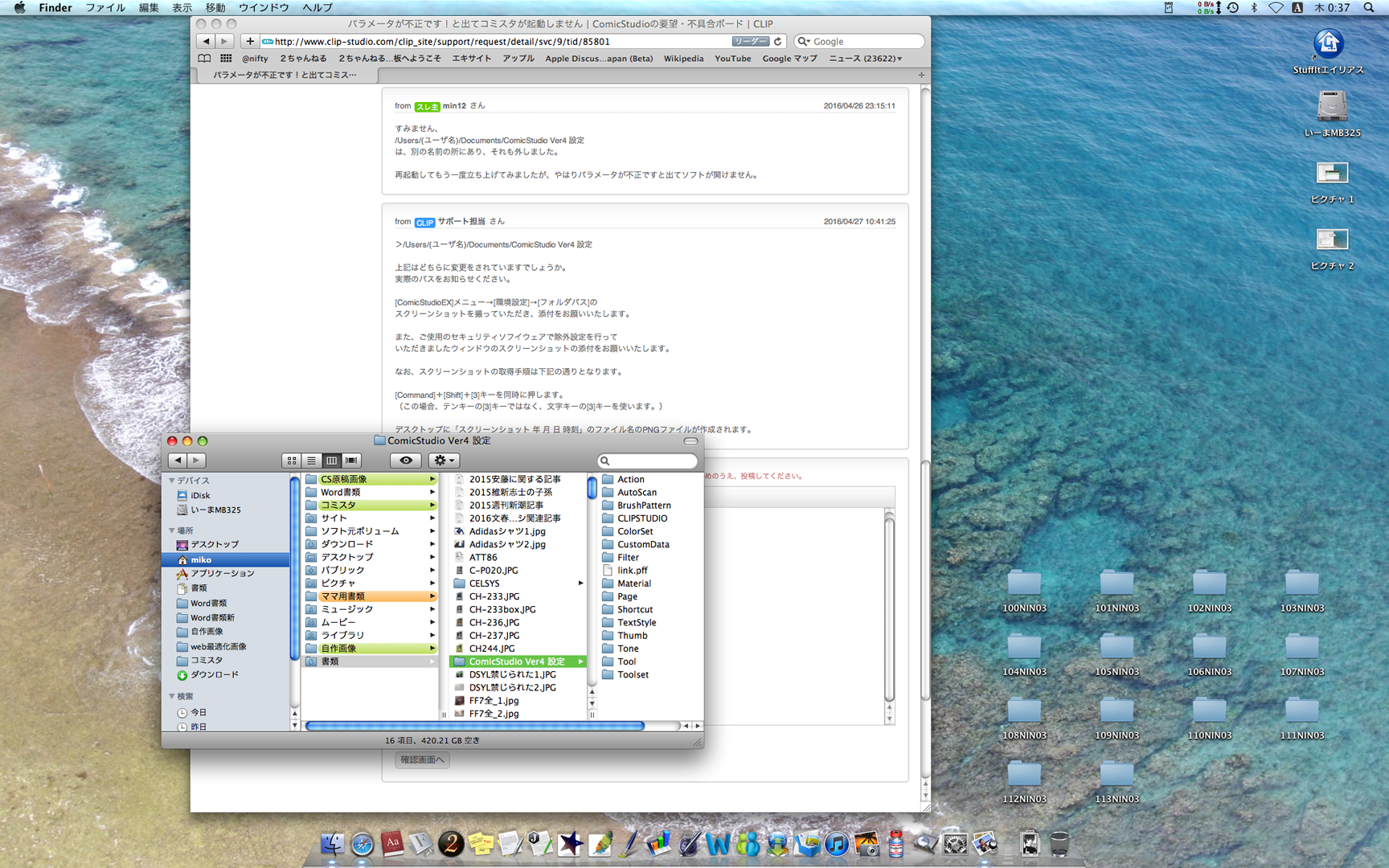1389x868 pixels.
Task: Expand the ニュース (23622) bookmarks folder
Action: (x=865, y=59)
